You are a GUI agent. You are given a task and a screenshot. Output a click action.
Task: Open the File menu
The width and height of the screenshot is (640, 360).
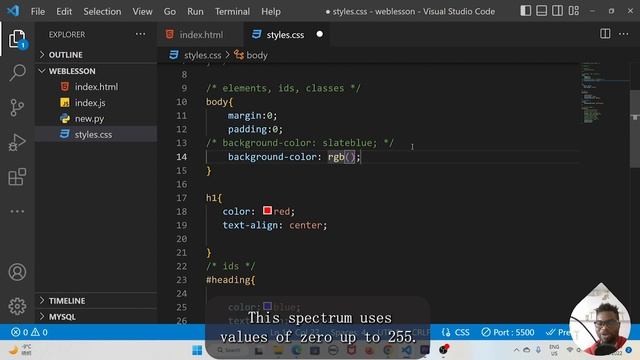(38, 11)
